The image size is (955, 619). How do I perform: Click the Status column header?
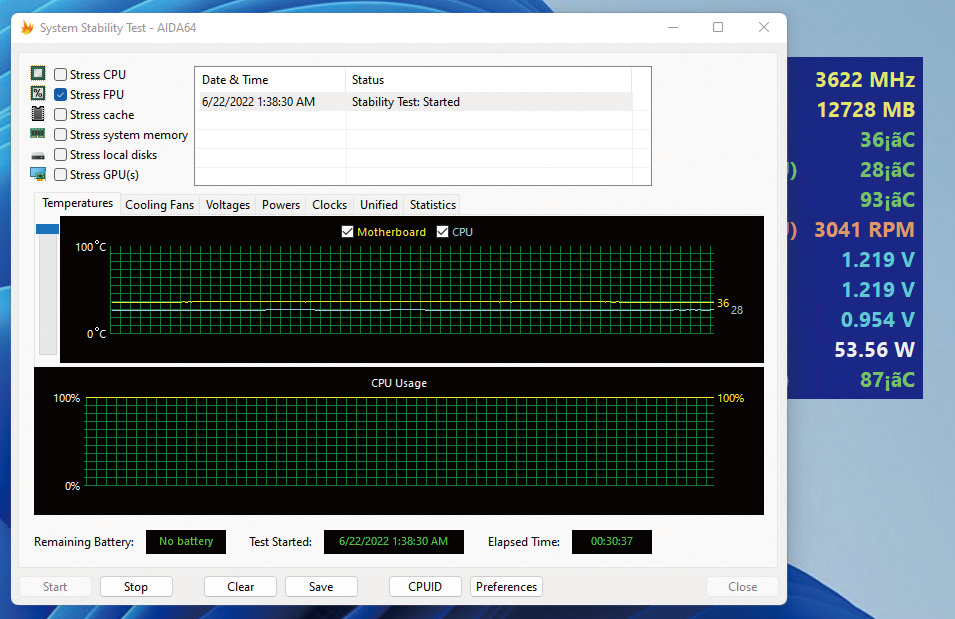click(488, 80)
